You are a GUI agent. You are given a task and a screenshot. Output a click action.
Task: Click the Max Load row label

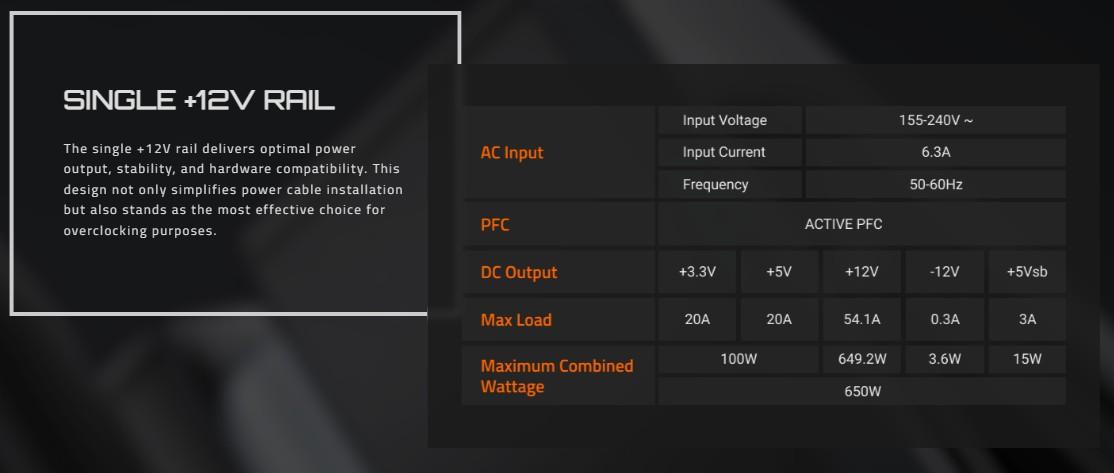(516, 320)
